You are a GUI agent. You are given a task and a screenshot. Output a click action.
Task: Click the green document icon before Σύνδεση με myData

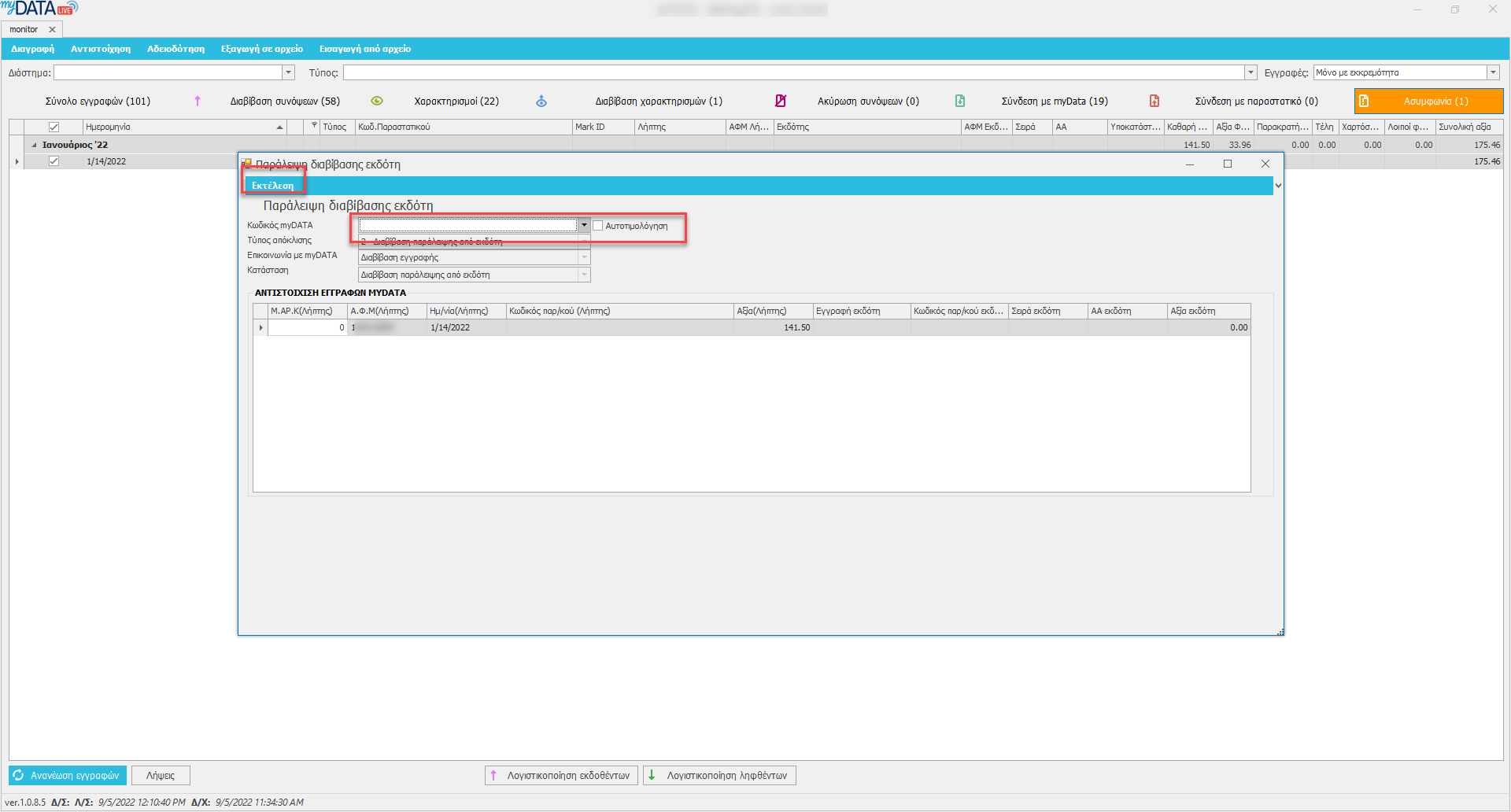click(x=960, y=101)
